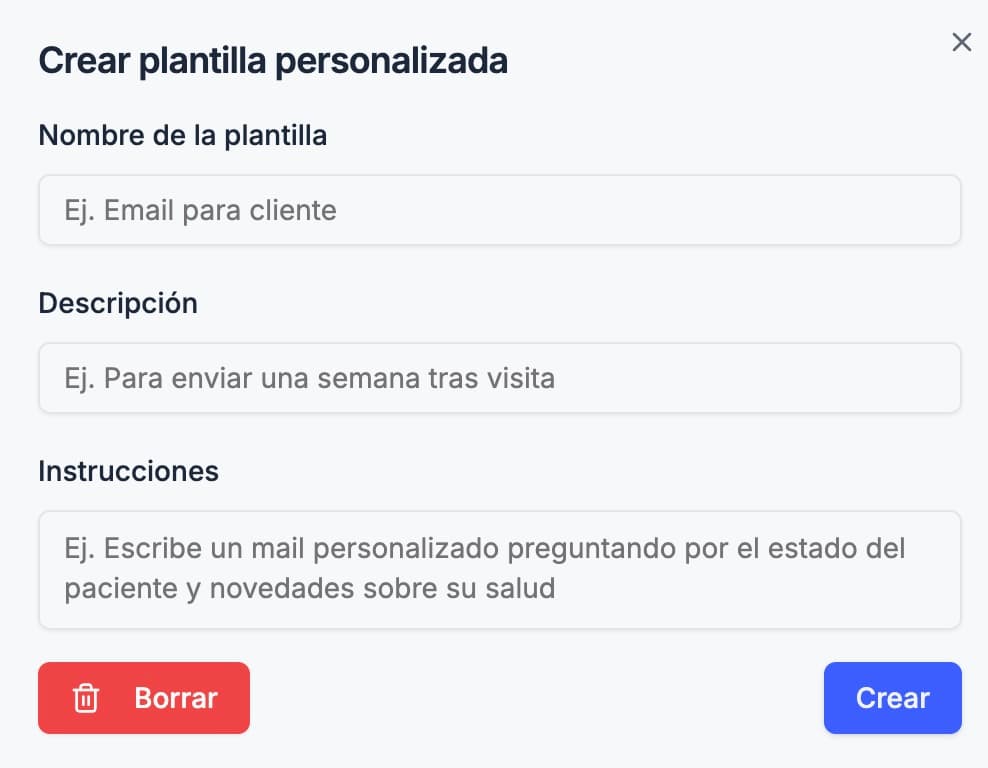Dismiss the modal using the corner X icon

(961, 42)
